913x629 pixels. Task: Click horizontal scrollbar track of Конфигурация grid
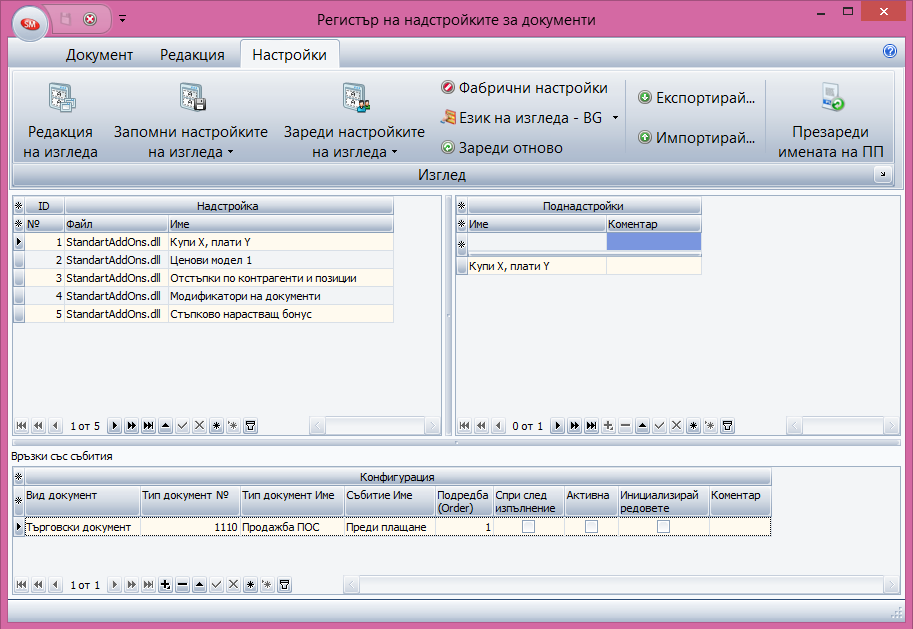click(x=621, y=584)
